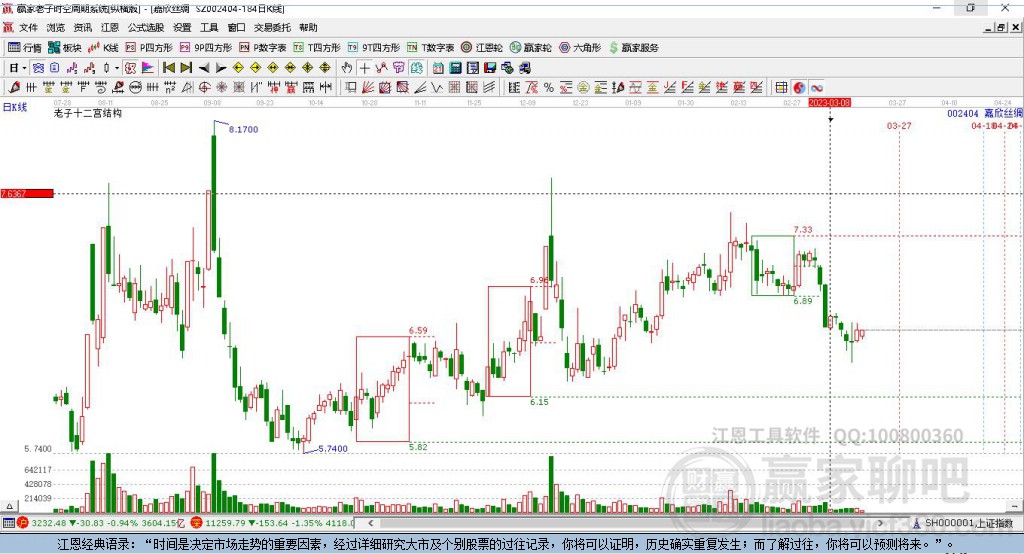Screen dimensions: 1024x554
Task: Open the 江恩轮 Gann wheel tool
Action: (x=482, y=48)
